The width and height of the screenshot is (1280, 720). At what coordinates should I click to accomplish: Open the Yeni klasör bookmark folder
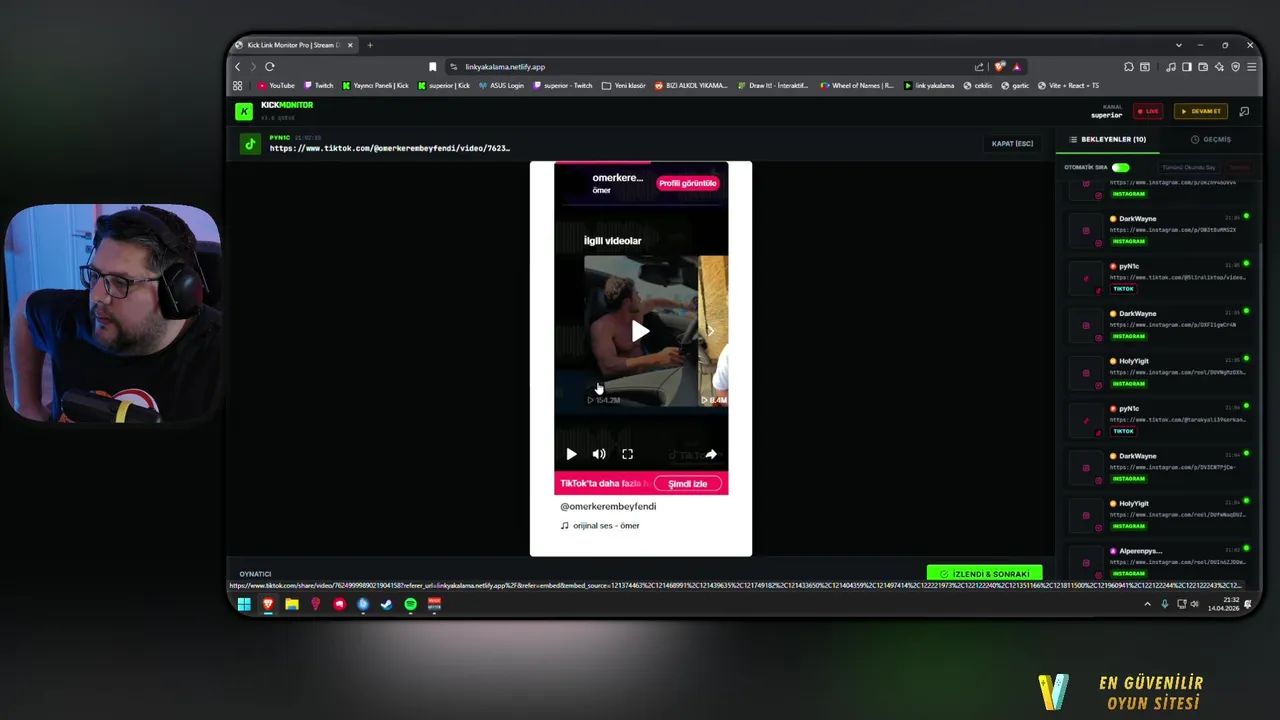[624, 86]
